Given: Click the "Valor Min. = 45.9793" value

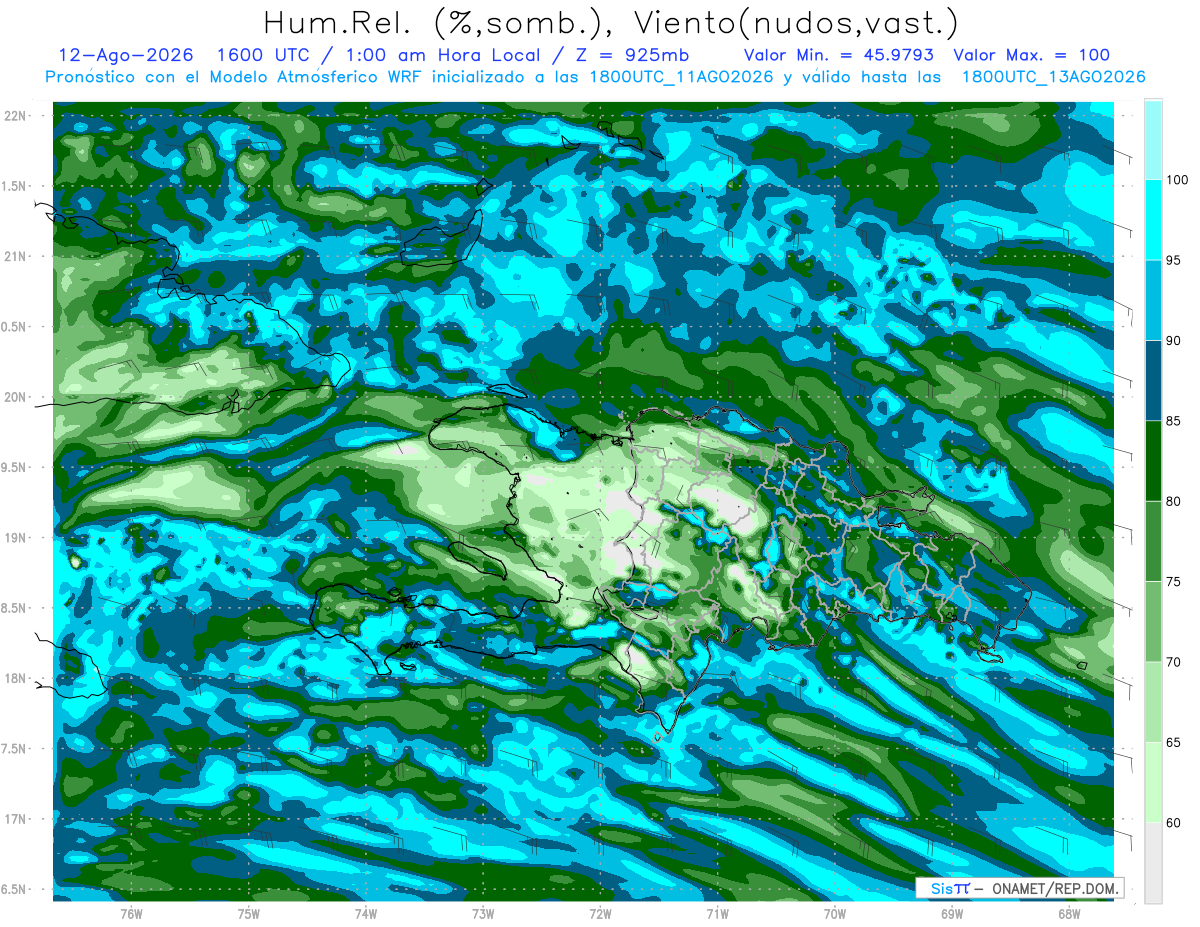Looking at the screenshot, I should point(839,56).
